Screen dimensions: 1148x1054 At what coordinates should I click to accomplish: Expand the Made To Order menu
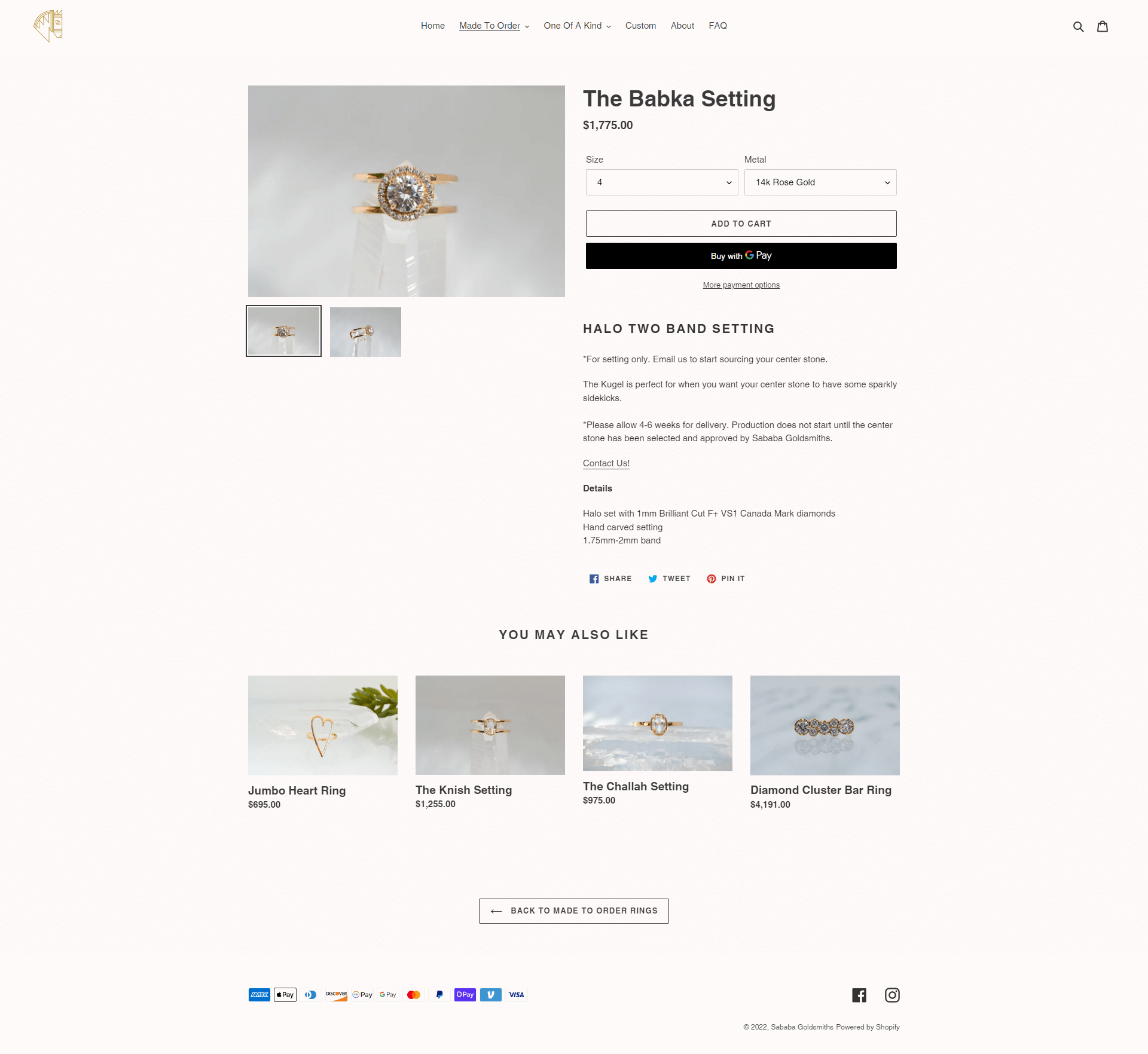[x=494, y=26]
